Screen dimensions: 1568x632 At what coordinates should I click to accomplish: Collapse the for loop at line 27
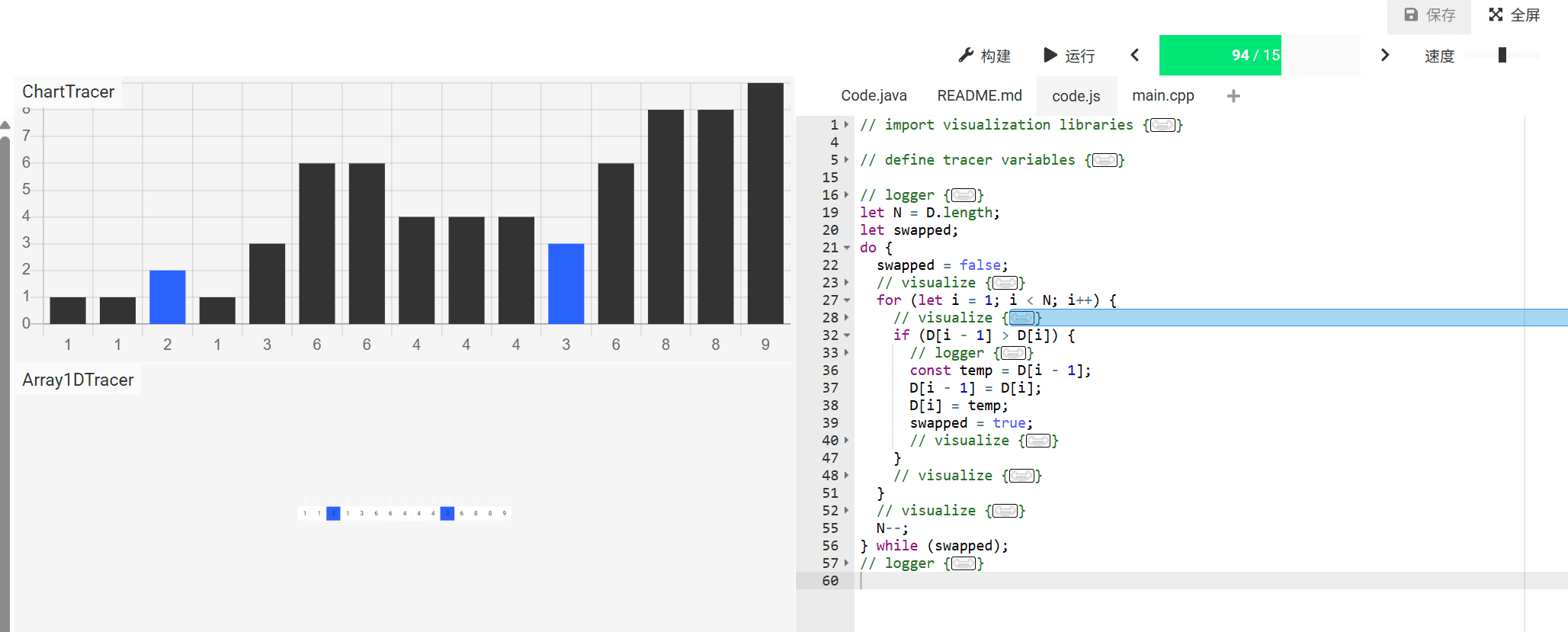pyautogui.click(x=846, y=300)
